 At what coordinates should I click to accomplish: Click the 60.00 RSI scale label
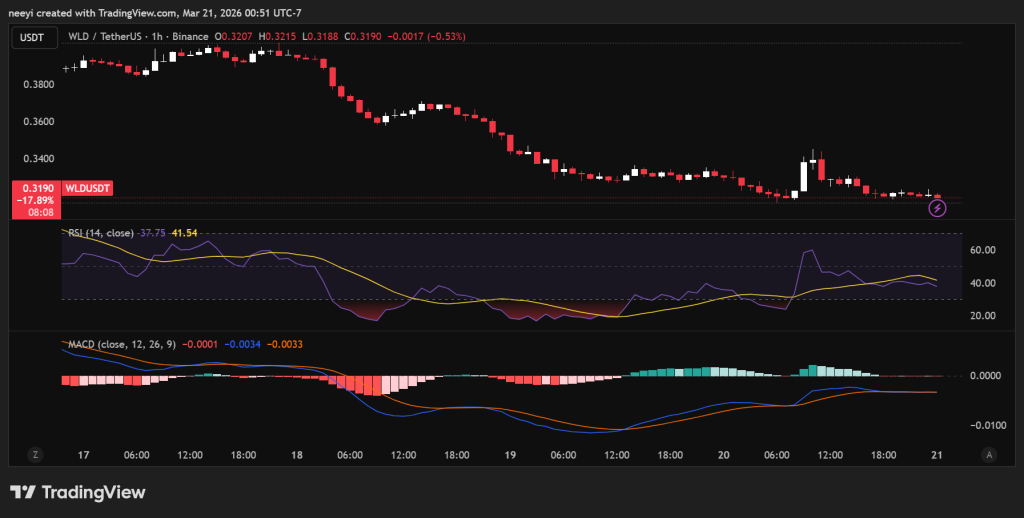pos(984,250)
